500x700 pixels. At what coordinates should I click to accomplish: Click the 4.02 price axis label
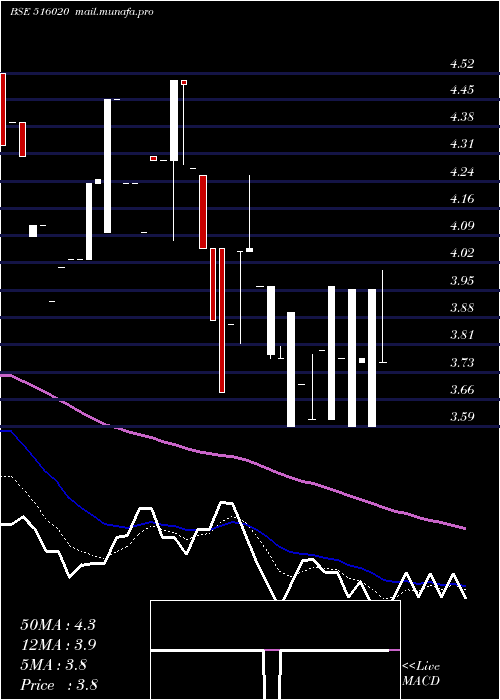pos(462,253)
